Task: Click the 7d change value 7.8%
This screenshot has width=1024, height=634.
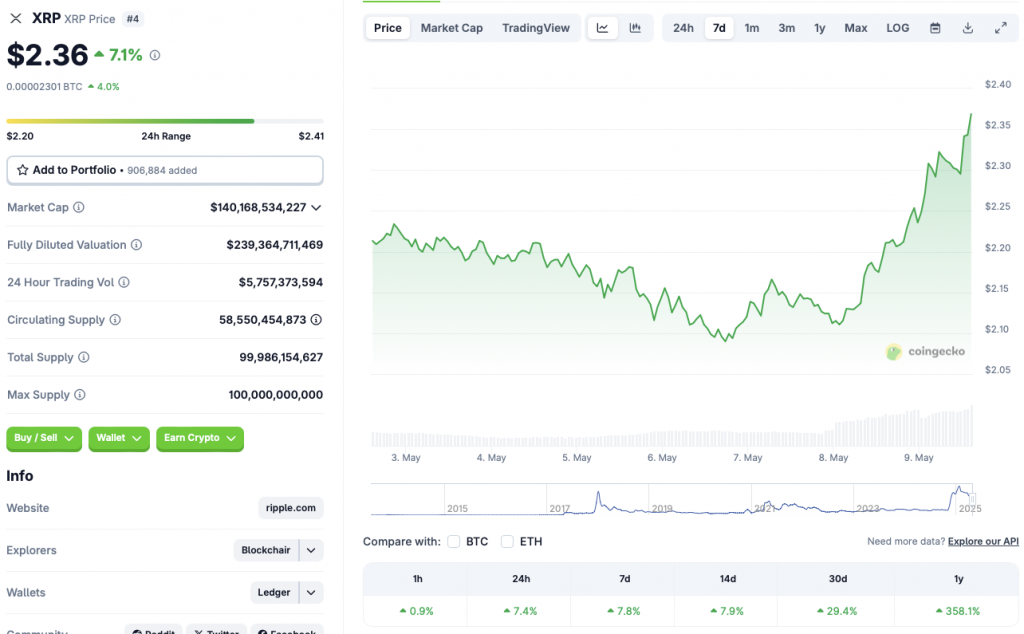Action: point(624,611)
